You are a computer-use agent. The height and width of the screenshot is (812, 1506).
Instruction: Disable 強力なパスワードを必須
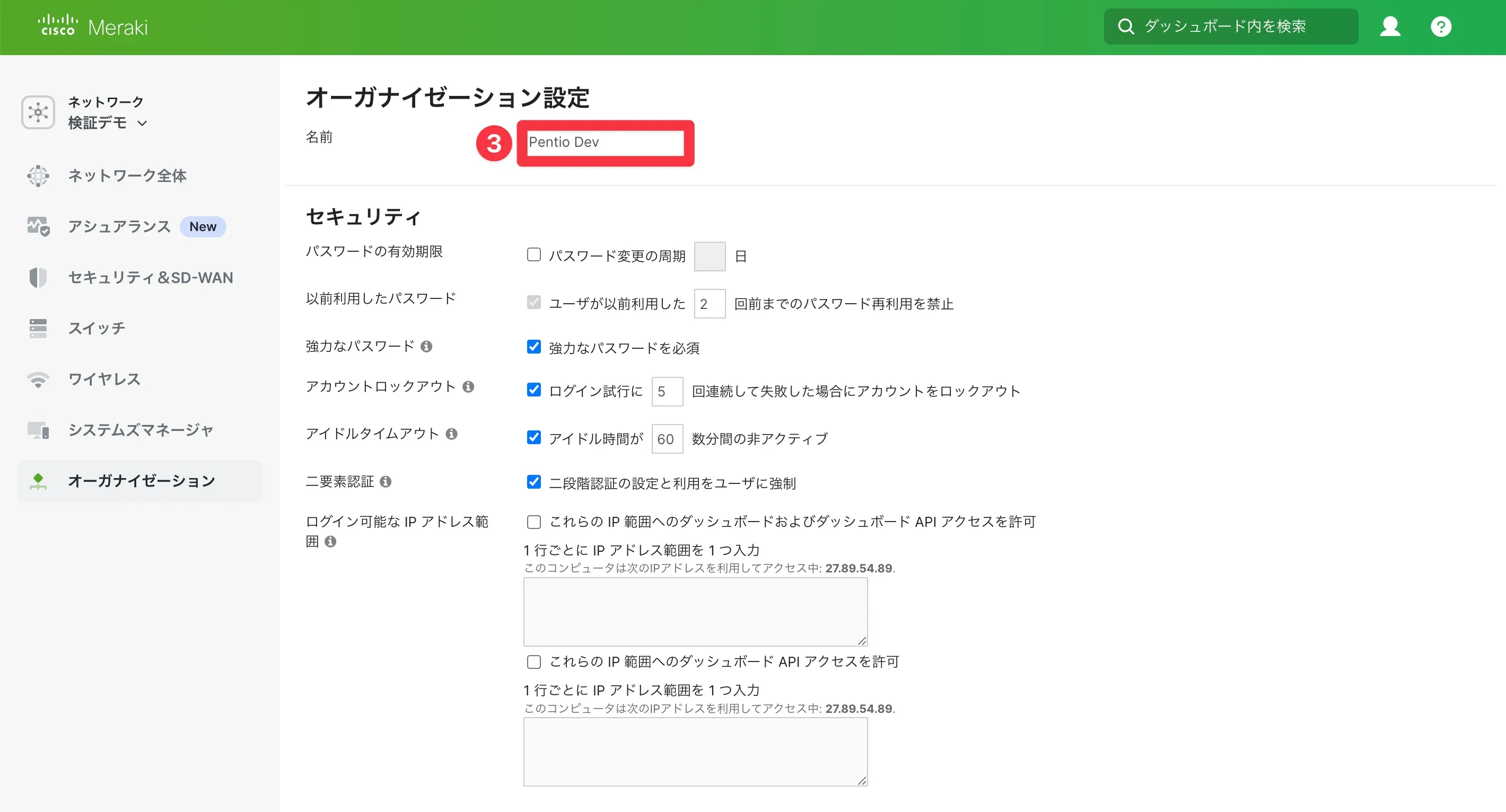click(534, 347)
